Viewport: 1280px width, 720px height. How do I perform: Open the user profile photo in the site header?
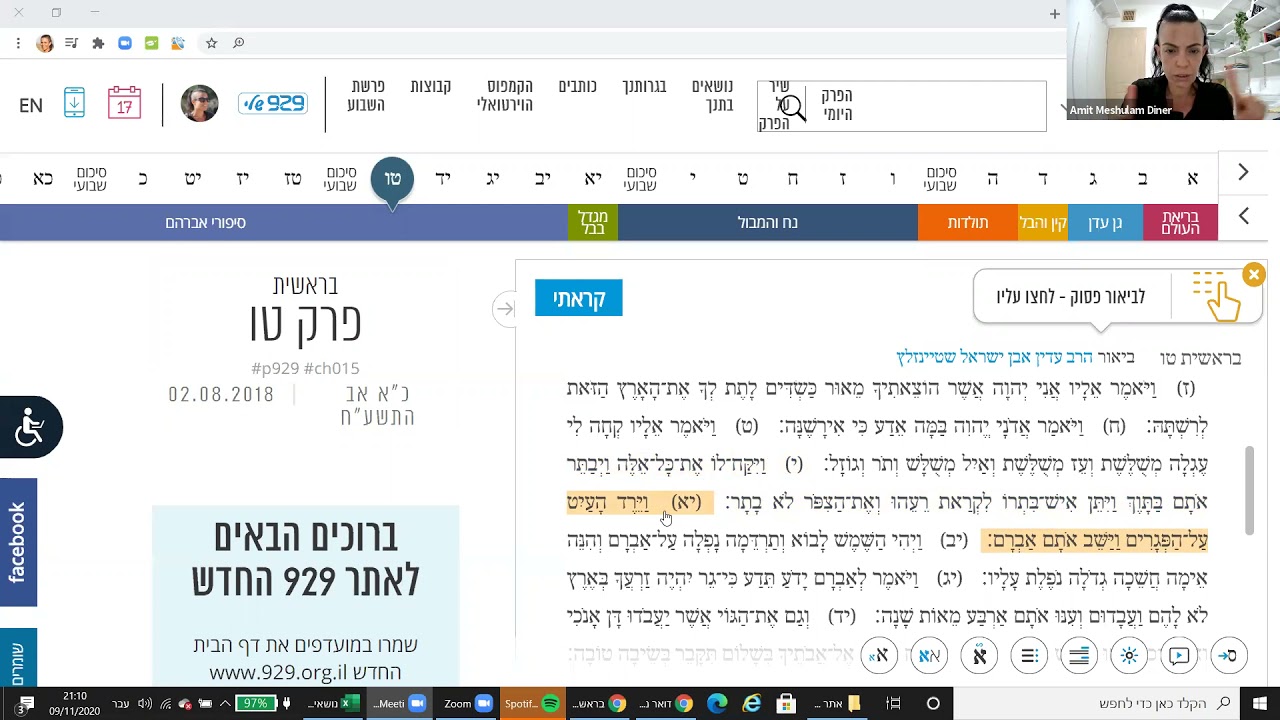(x=199, y=103)
